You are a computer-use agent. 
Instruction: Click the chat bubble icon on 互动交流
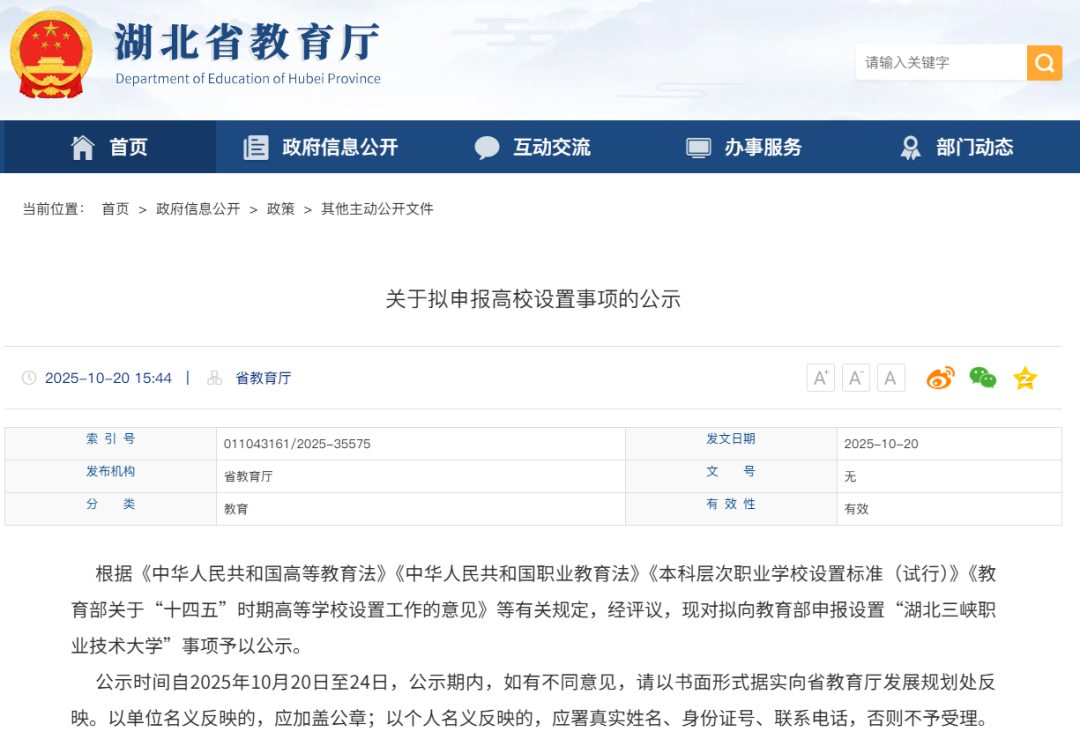(x=487, y=146)
